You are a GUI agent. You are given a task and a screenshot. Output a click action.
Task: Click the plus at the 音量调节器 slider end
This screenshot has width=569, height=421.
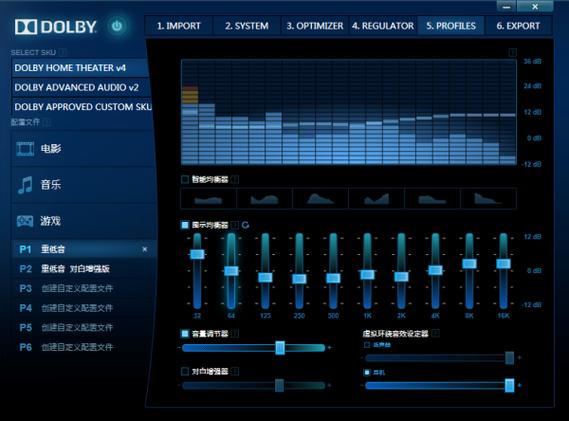329,348
